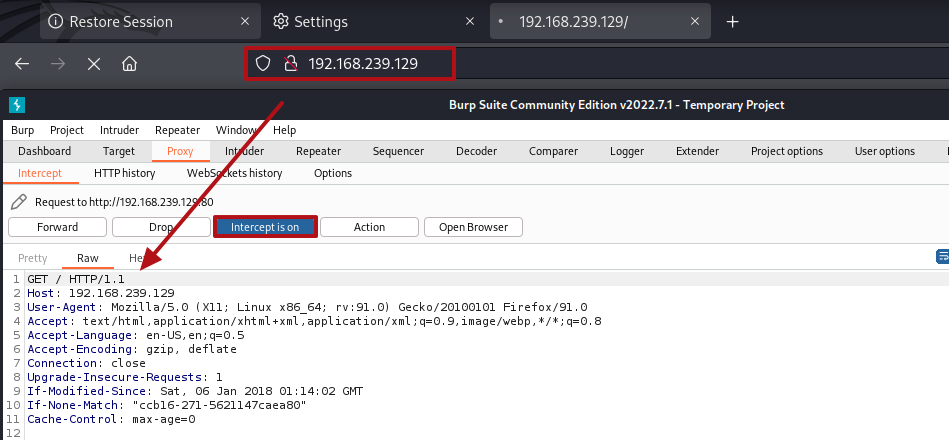Open the Window menu
The width and height of the screenshot is (949, 440).
coord(237,130)
